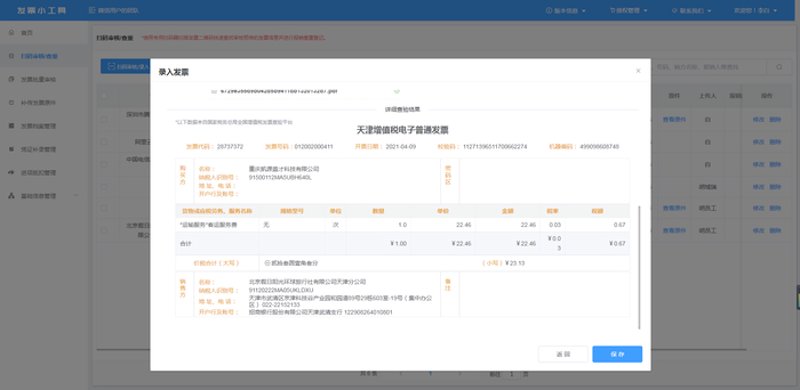Click 修改 in the 中国电信 row
Screen dimensions: 800x390
click(758, 164)
